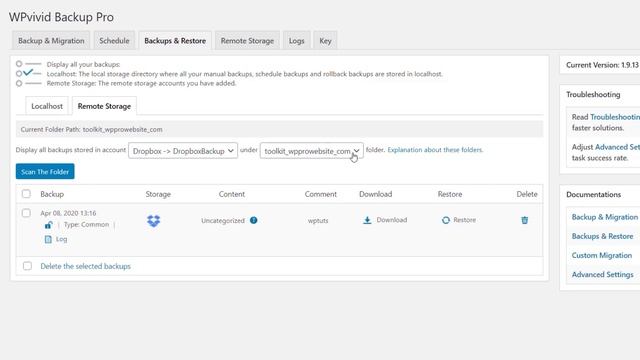Open Backups & Restore documentation link

coord(602,236)
